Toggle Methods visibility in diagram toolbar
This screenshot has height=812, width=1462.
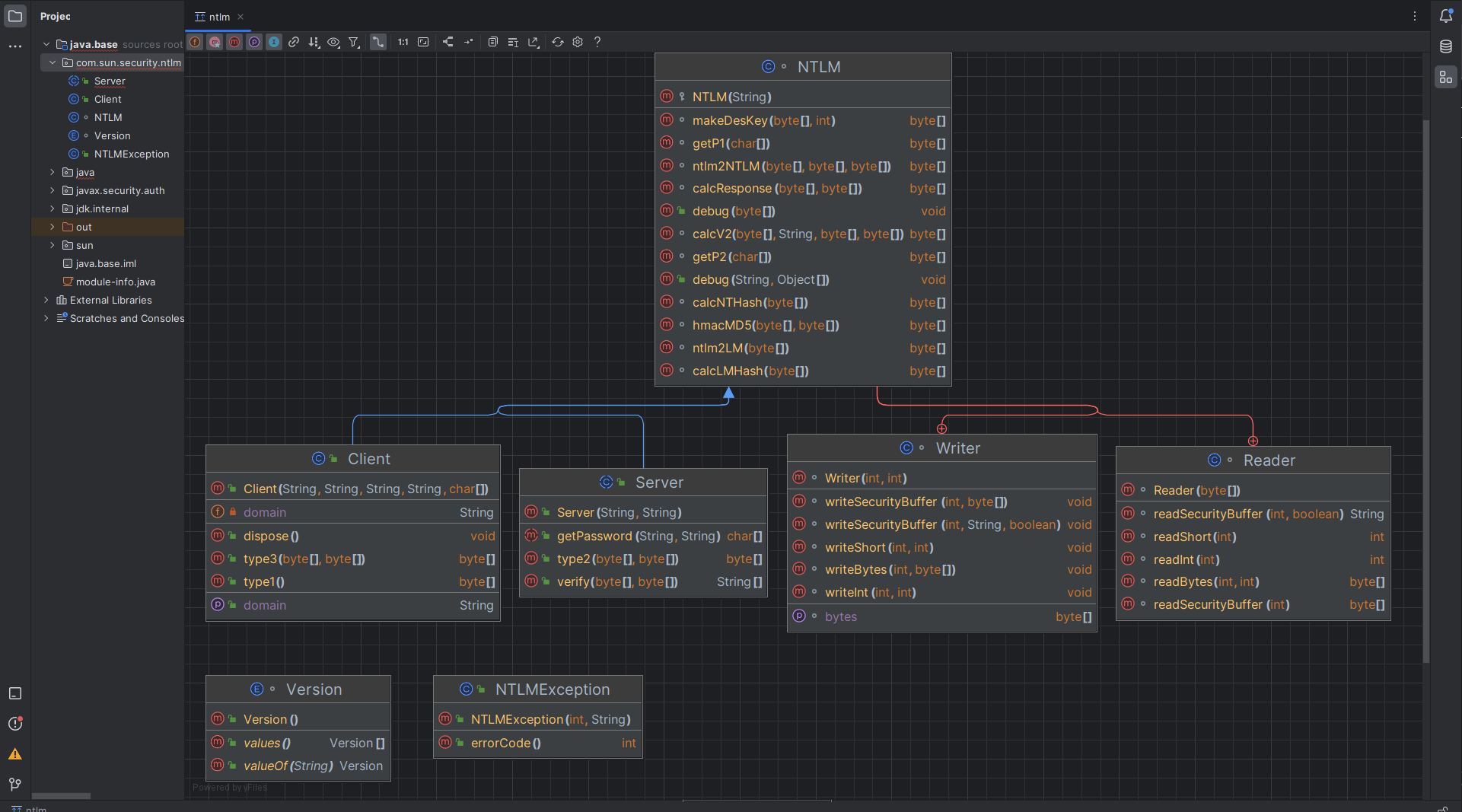(x=234, y=42)
